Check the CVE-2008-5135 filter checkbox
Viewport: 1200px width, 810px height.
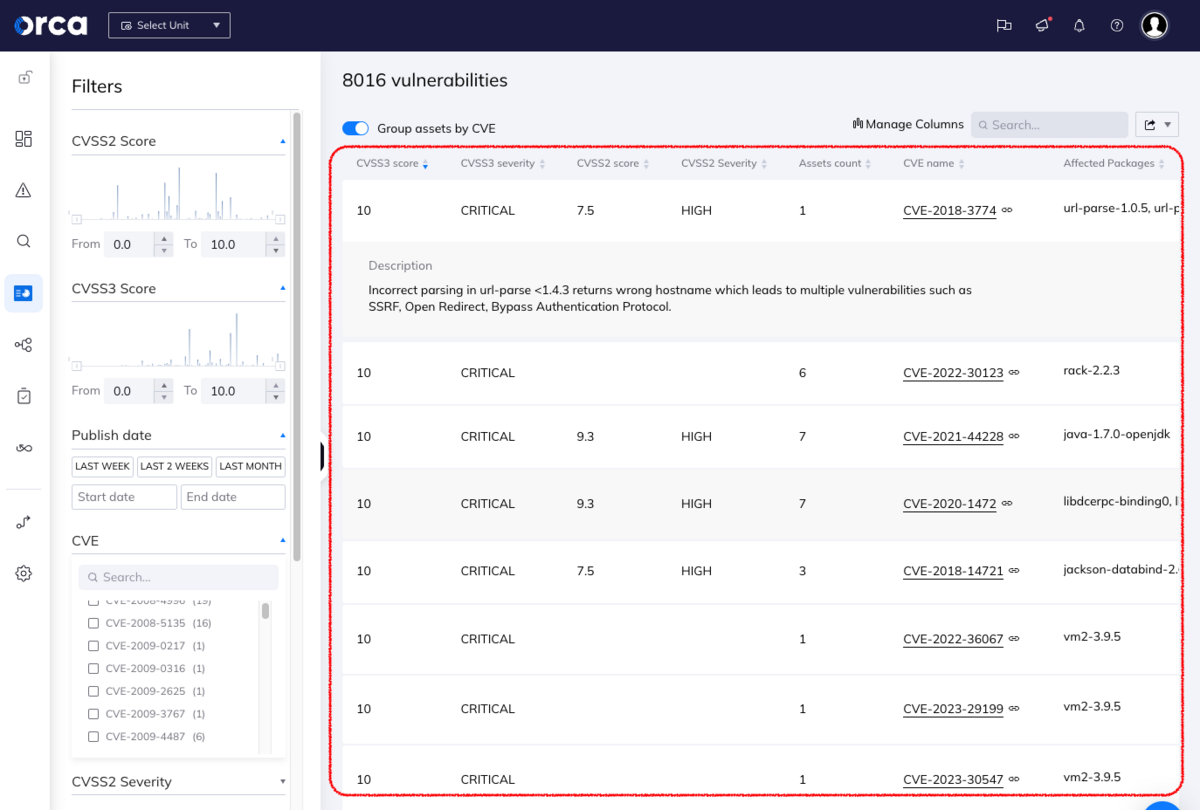tap(93, 623)
